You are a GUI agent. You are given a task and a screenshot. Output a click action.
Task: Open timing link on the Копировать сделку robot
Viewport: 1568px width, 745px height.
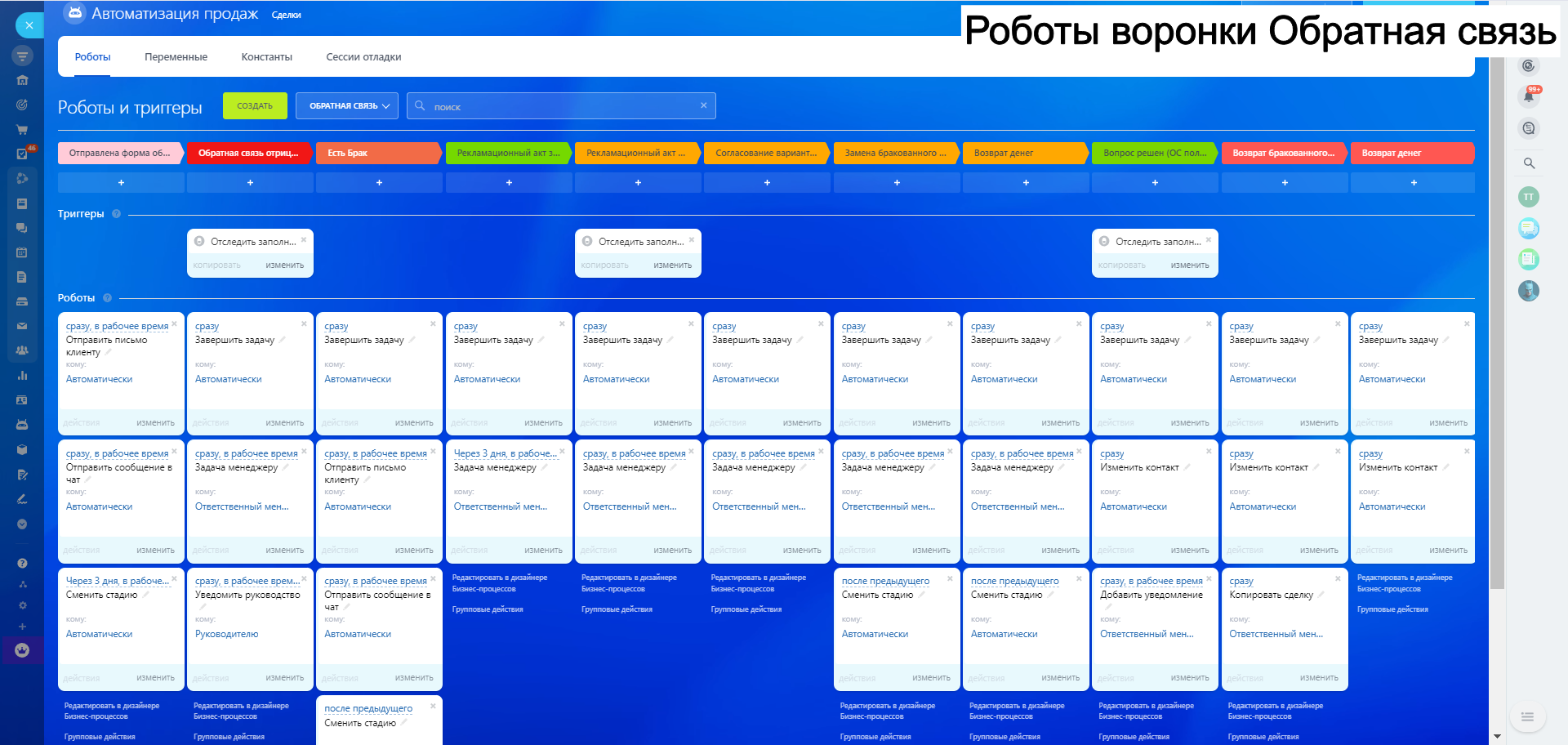1241,582
